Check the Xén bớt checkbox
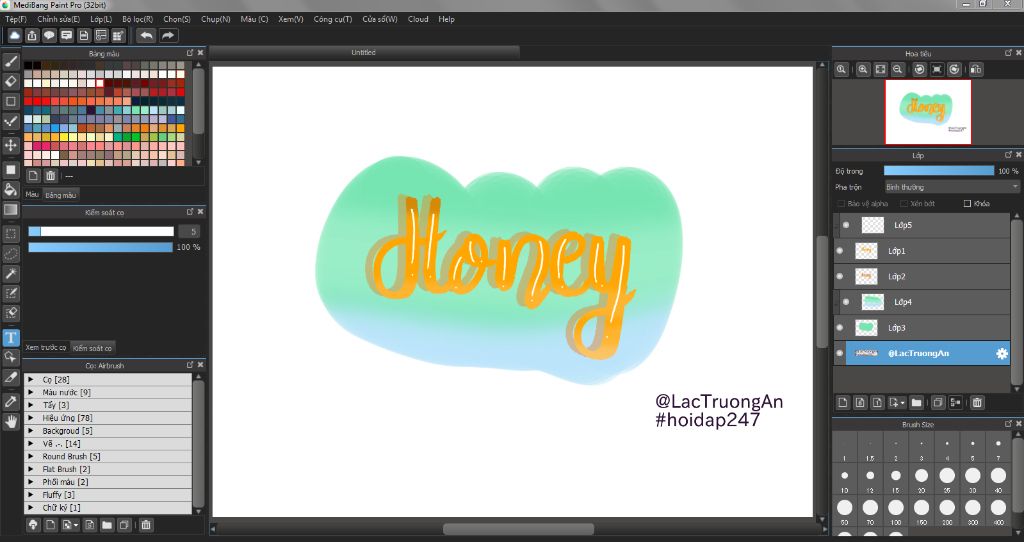The image size is (1024, 542). point(904,204)
